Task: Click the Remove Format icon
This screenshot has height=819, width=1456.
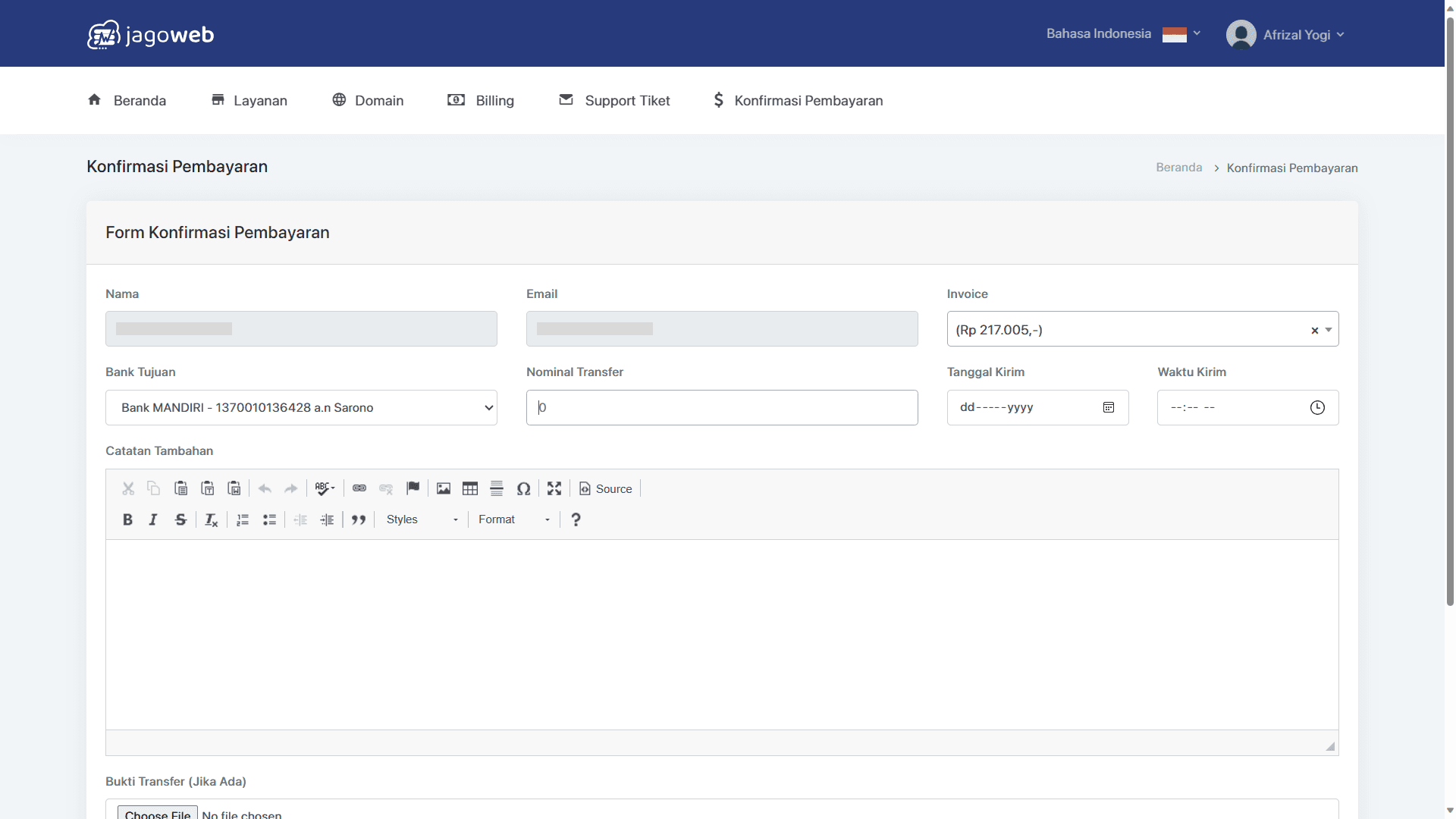Action: point(211,519)
